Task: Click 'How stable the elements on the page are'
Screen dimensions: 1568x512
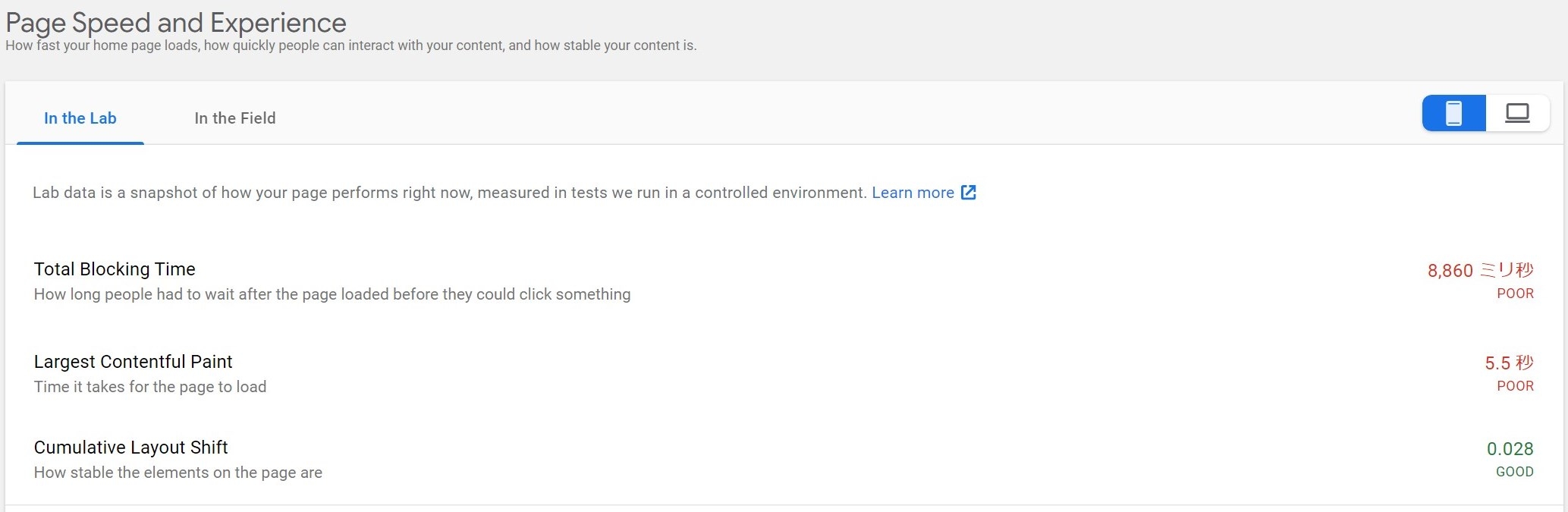Action: coord(178,473)
